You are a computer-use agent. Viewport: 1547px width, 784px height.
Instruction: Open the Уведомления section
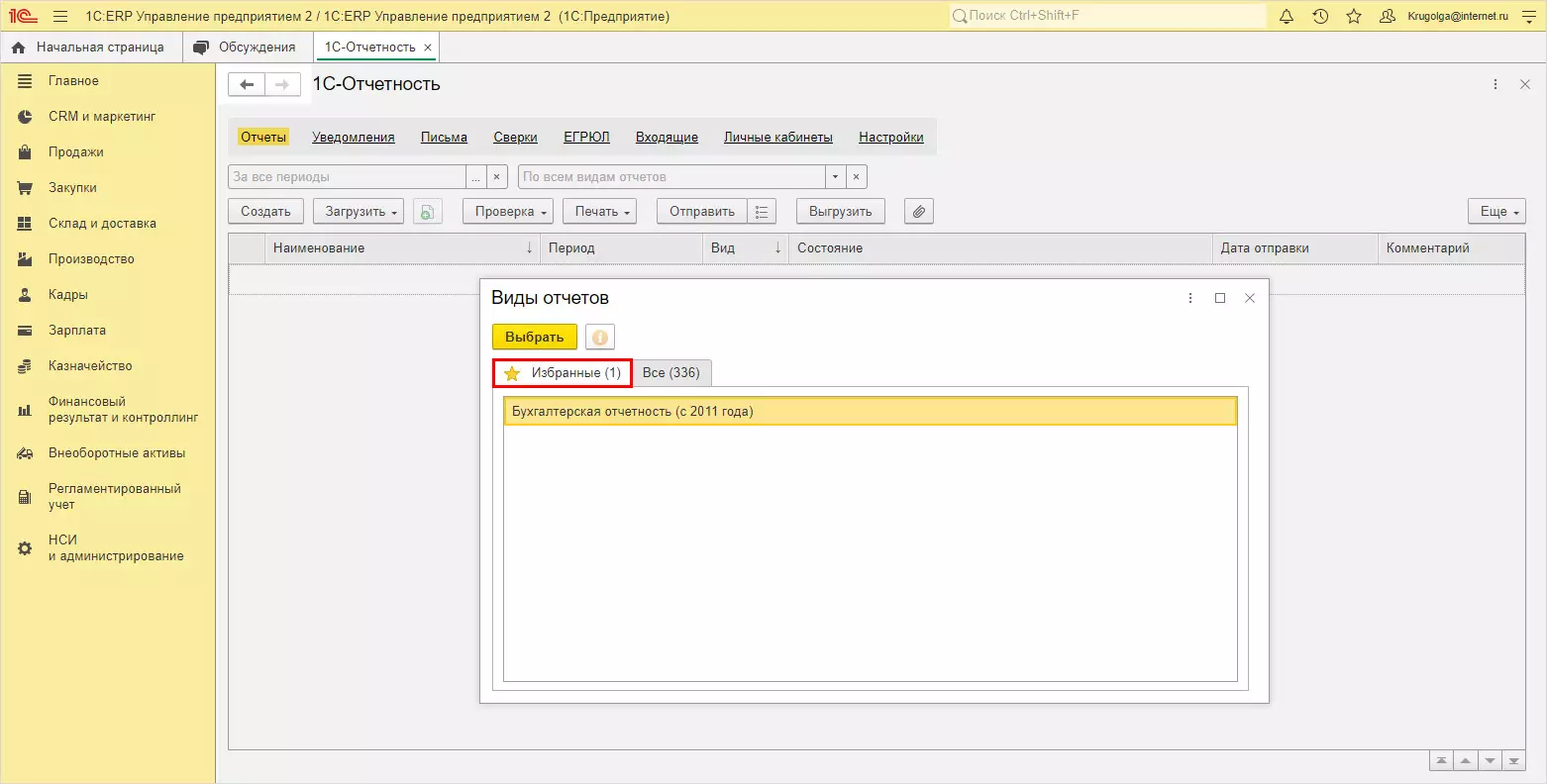coord(354,138)
